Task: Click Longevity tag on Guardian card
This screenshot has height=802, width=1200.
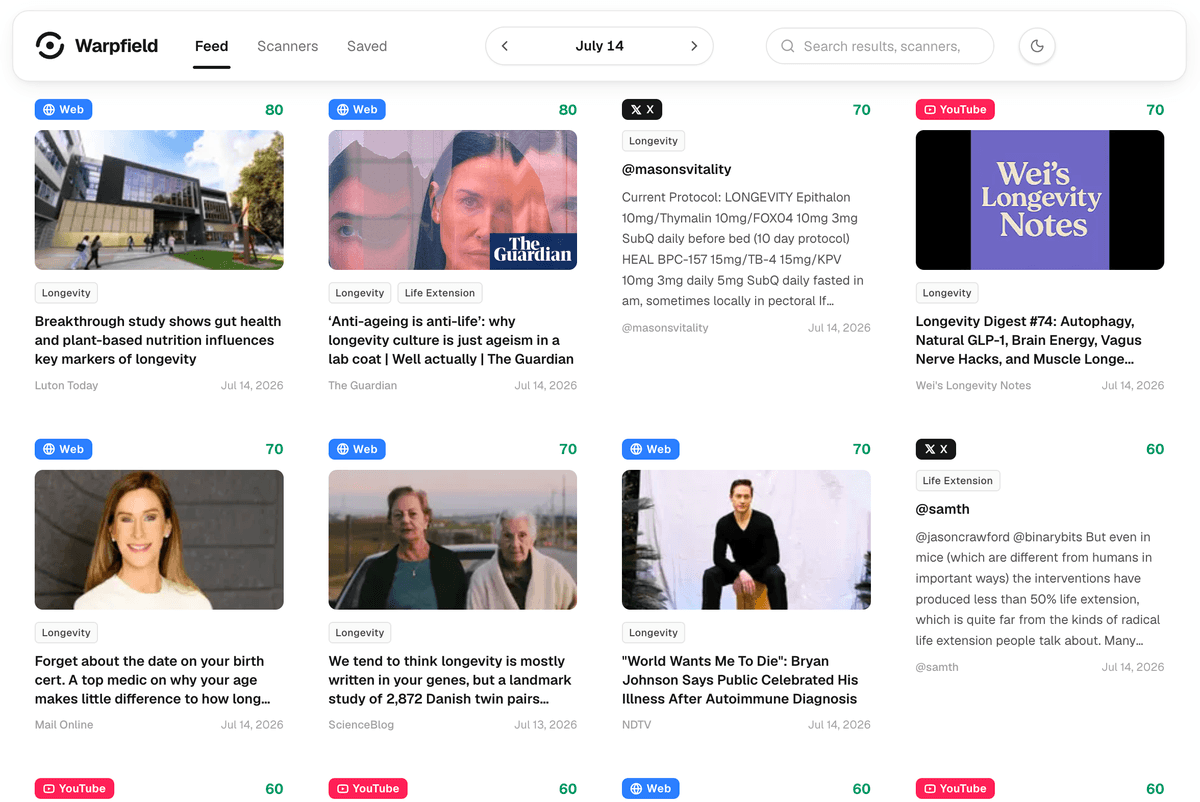Action: 360,293
